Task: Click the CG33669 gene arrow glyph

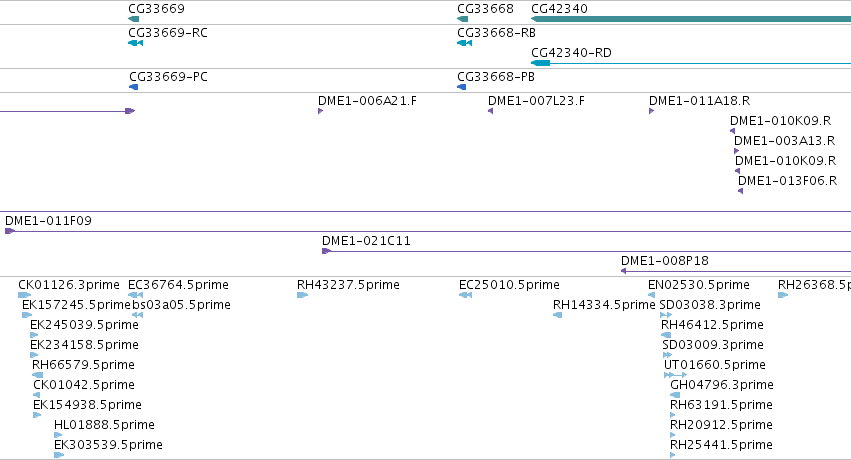Action: coord(134,19)
